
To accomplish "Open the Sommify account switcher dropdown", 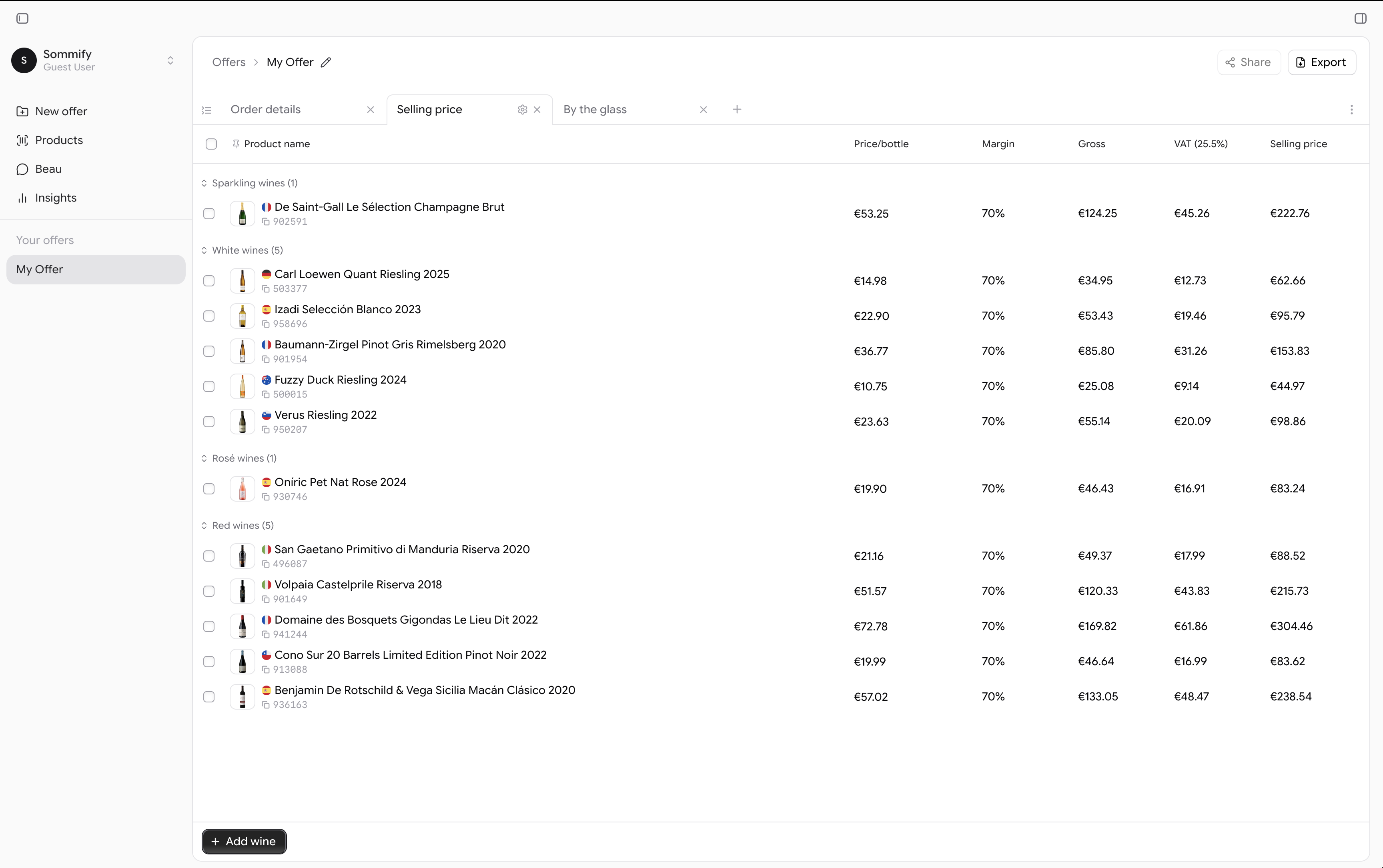I will (x=170, y=60).
